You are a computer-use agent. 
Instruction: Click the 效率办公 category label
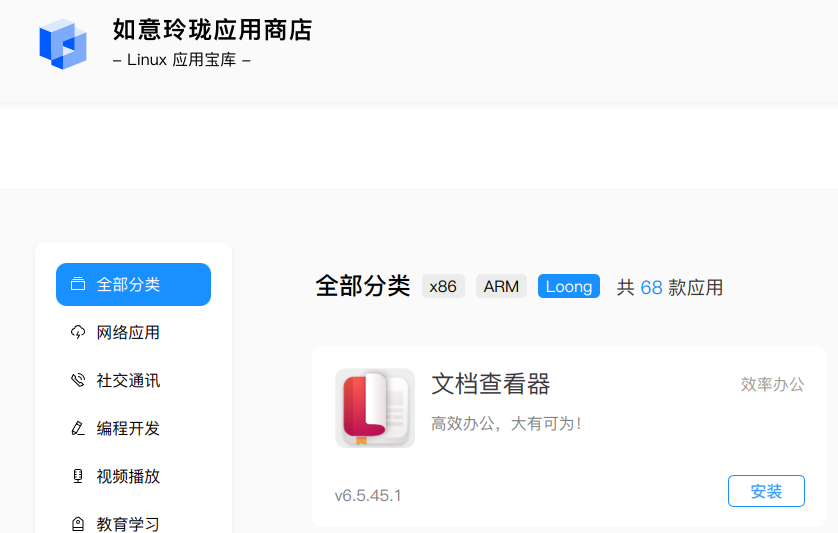[x=772, y=384]
